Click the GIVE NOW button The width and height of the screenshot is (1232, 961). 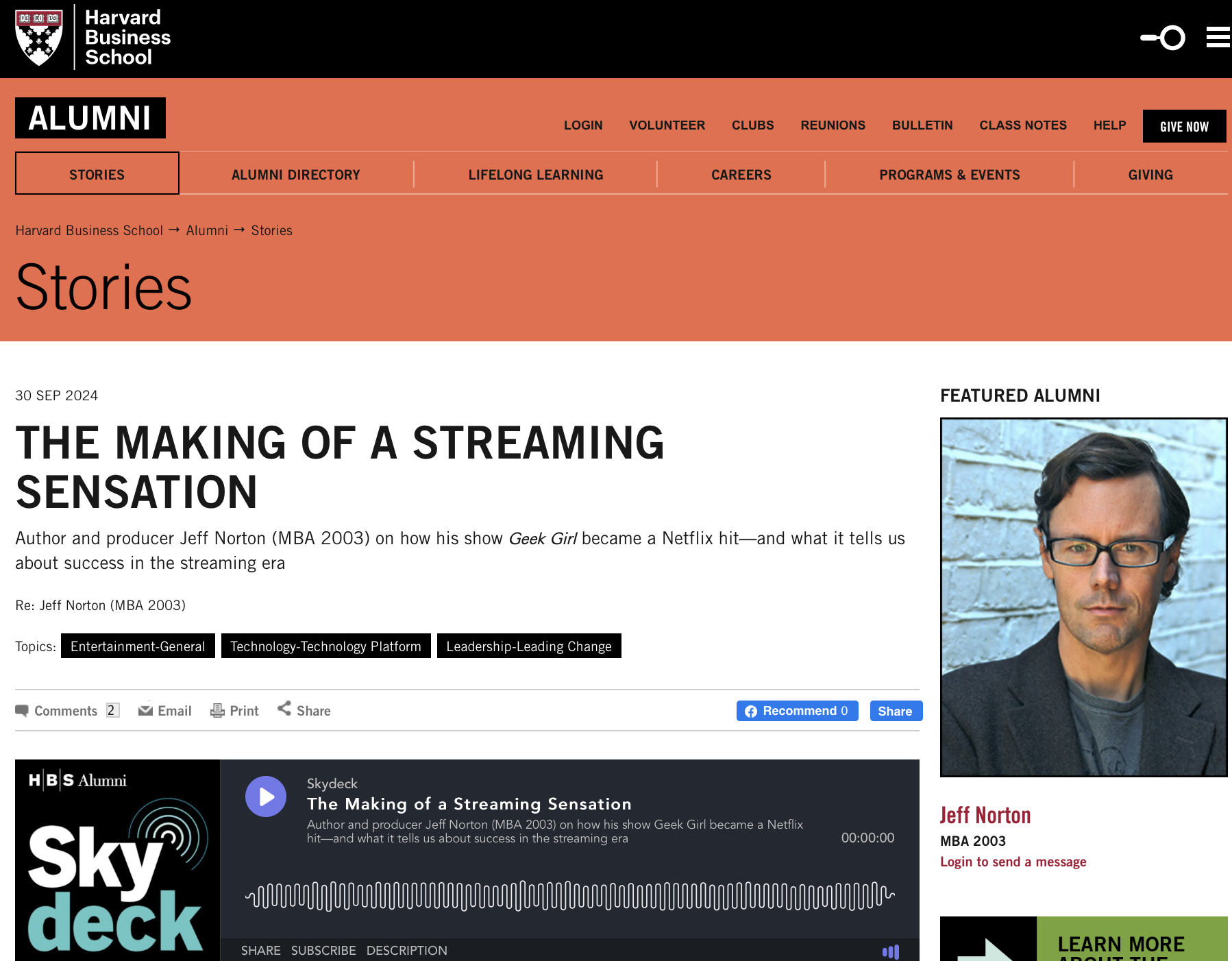[x=1185, y=126]
